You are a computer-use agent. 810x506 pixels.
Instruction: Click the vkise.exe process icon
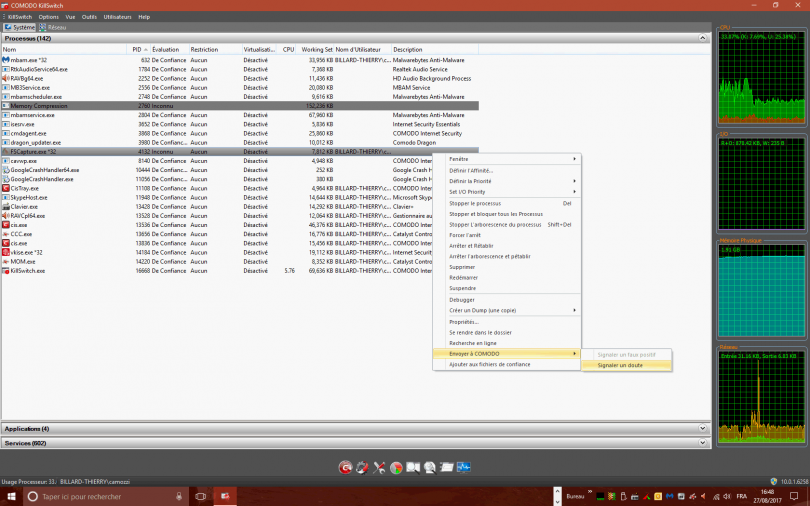(x=6, y=252)
